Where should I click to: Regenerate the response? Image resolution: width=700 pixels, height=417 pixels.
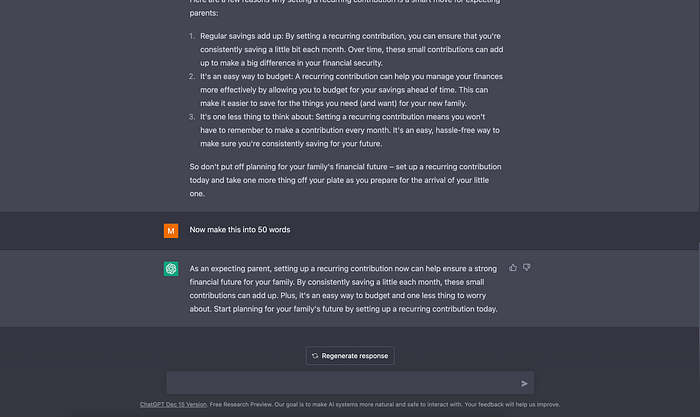[x=350, y=356]
